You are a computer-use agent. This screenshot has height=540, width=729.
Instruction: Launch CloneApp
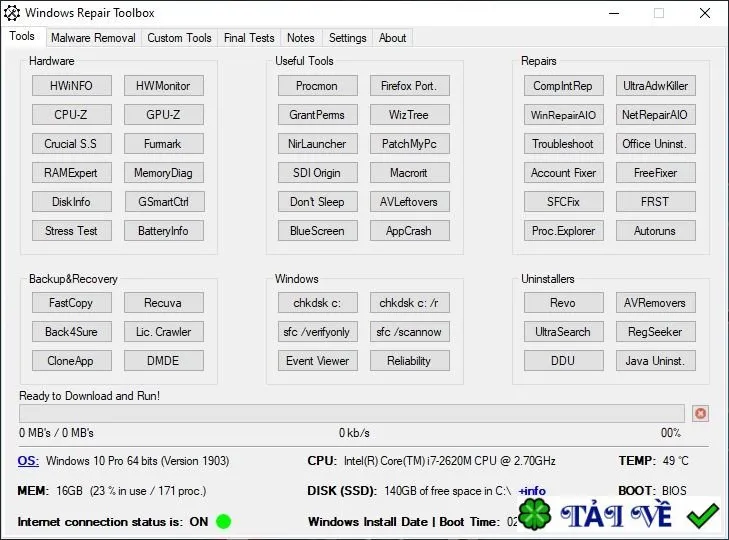(72, 360)
